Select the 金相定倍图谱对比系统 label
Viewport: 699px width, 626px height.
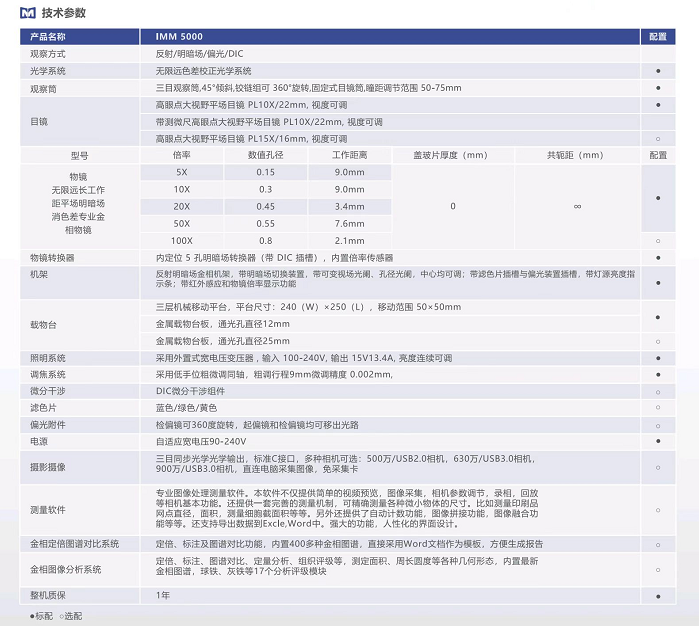[74, 544]
